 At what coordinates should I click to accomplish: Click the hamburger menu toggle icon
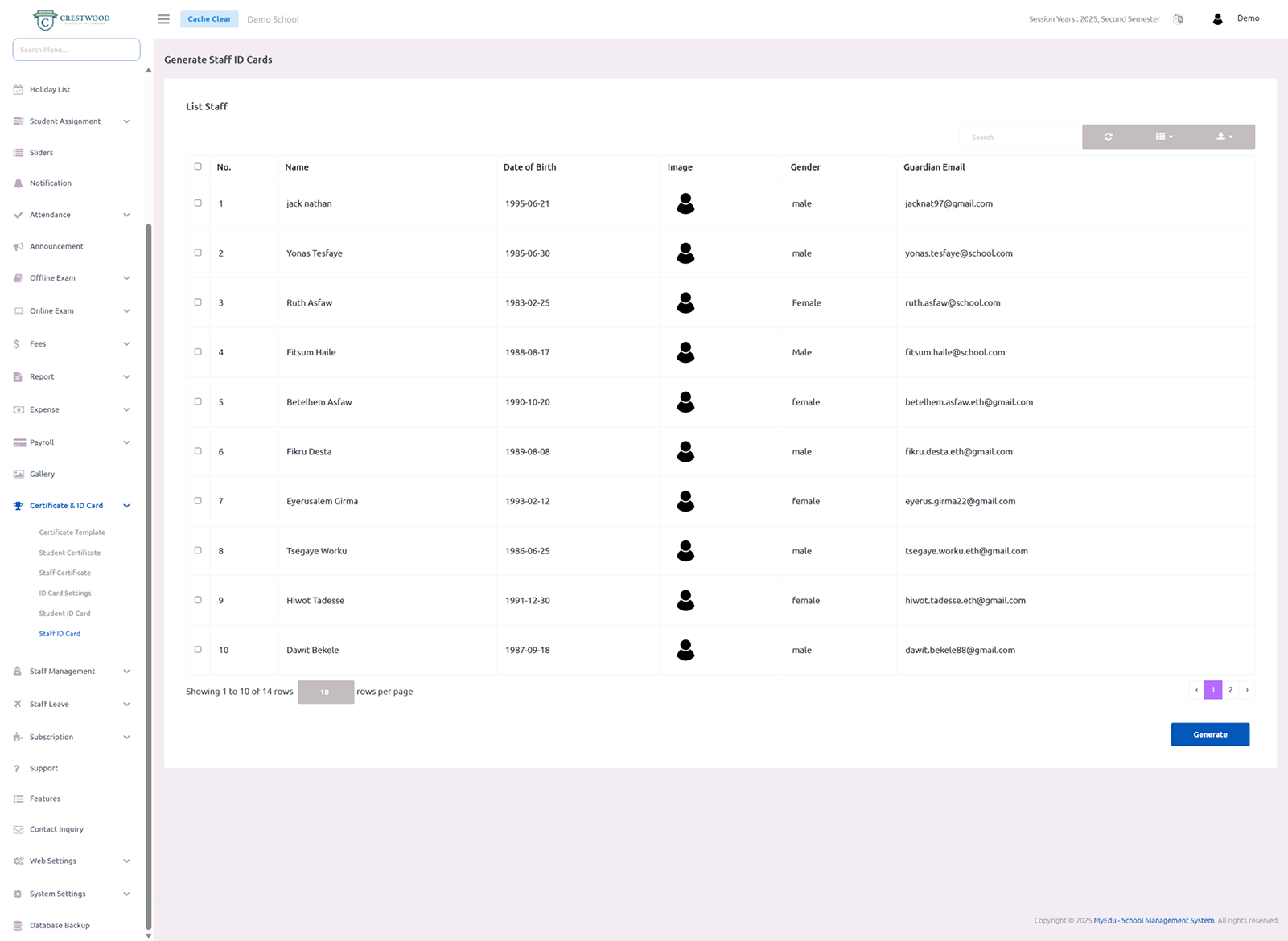[x=164, y=19]
